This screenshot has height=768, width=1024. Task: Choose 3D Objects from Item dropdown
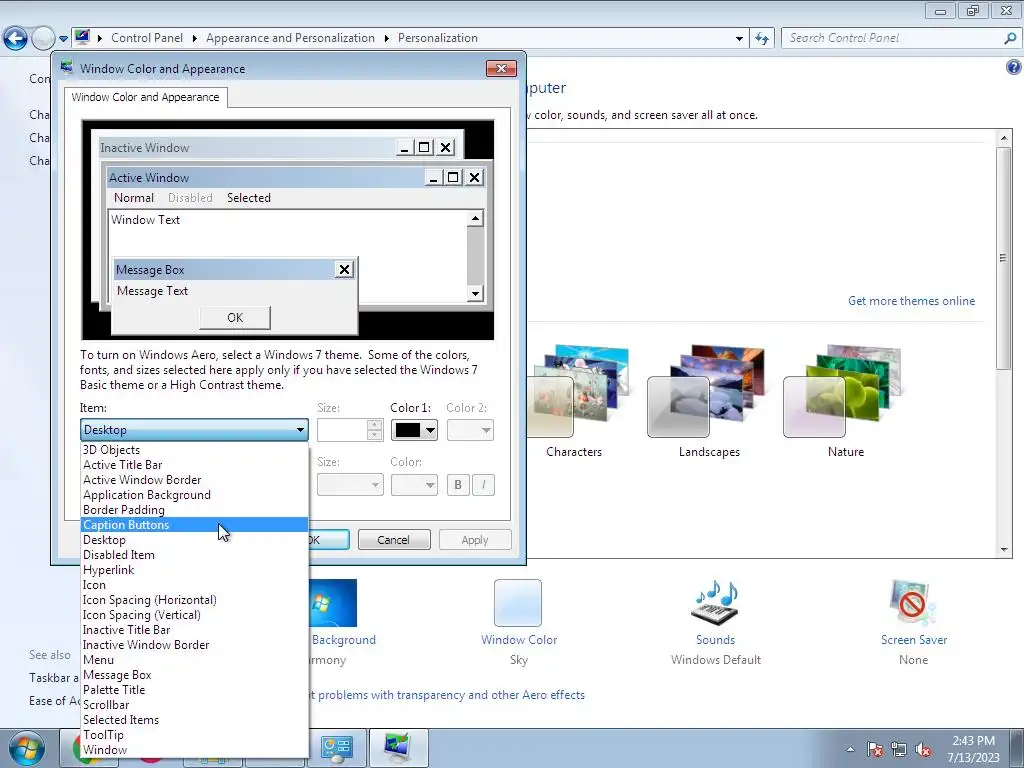point(194,449)
